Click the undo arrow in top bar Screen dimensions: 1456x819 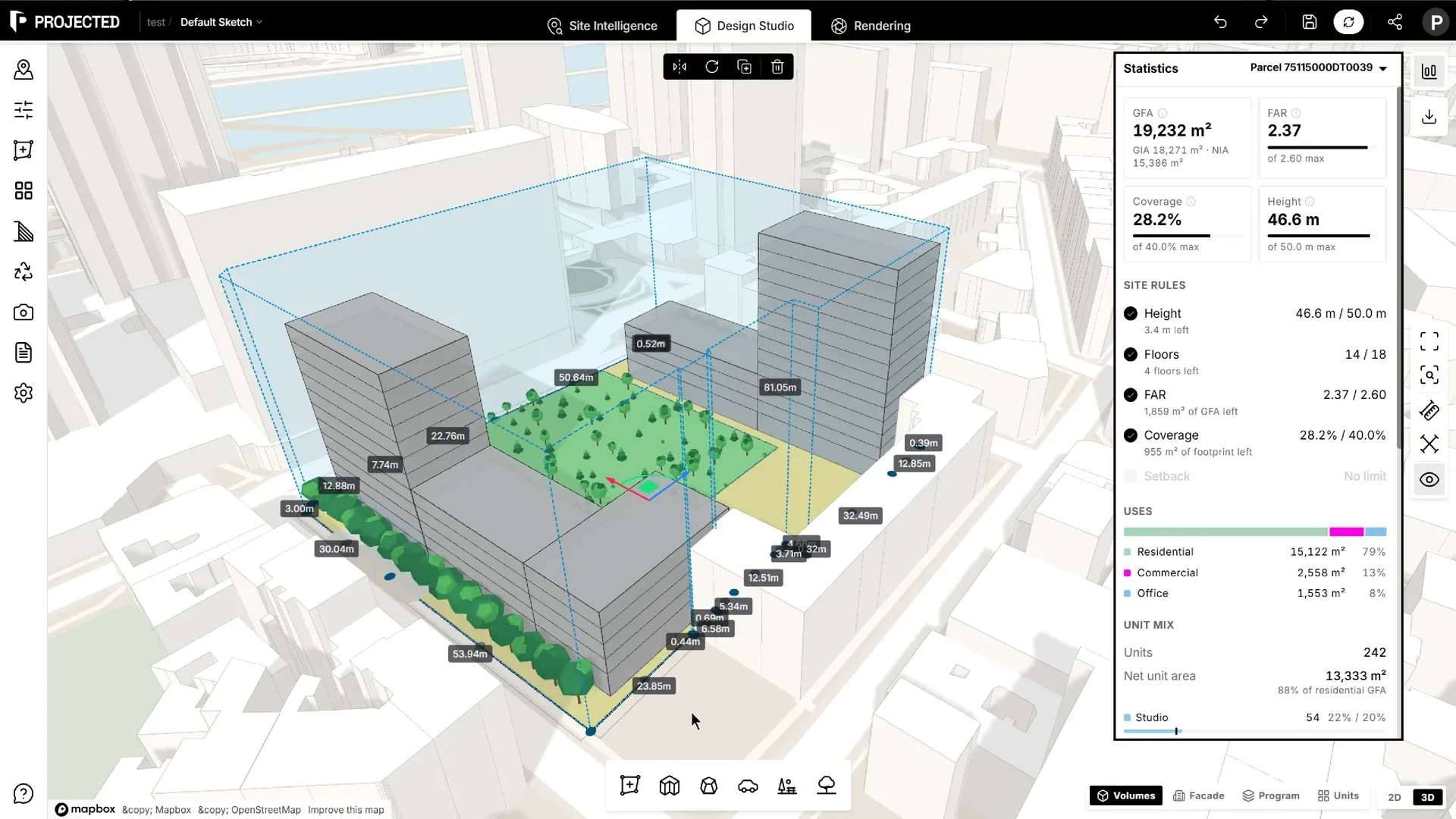pos(1220,22)
